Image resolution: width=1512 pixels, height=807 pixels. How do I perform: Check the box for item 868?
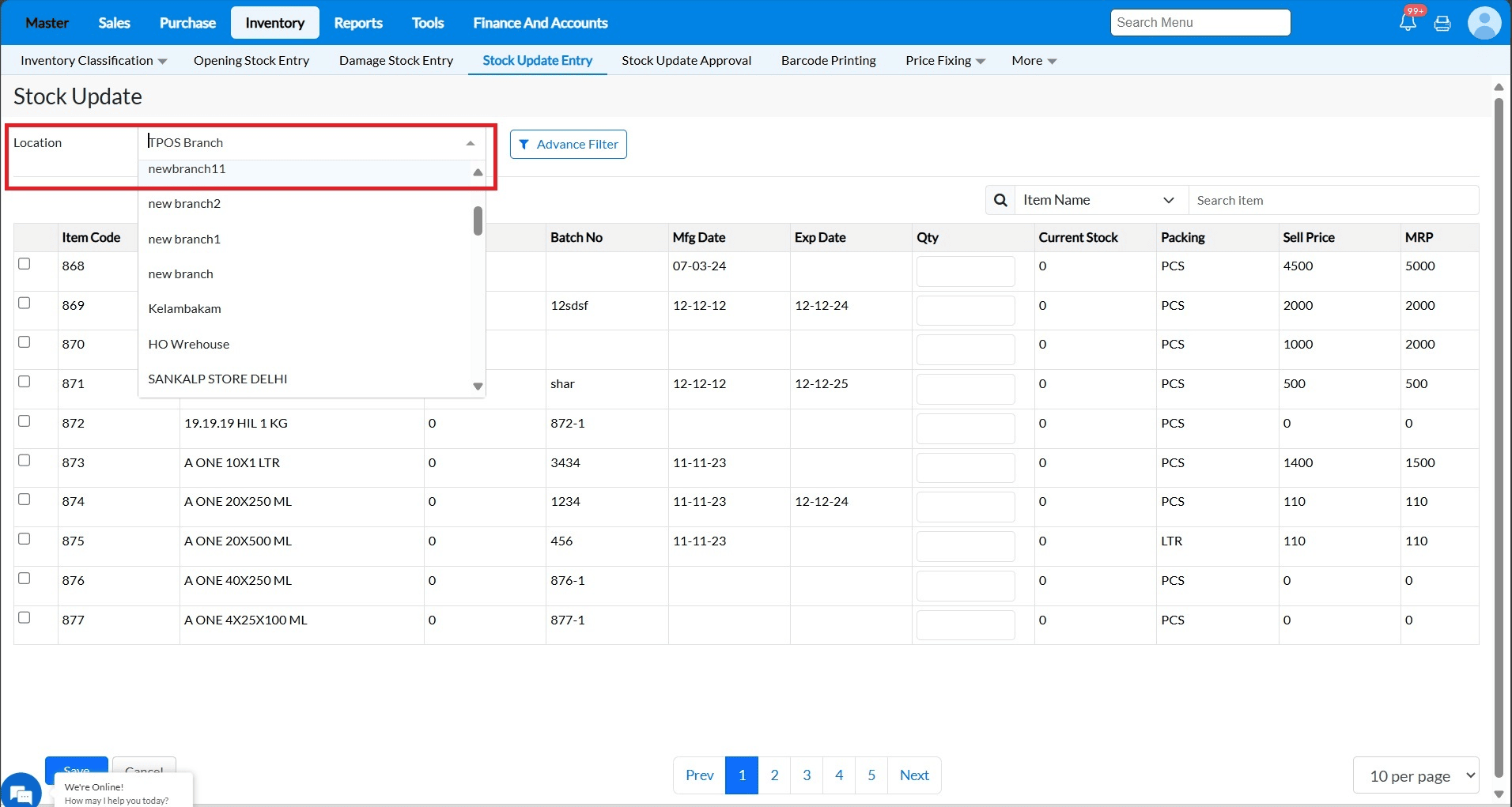25,264
